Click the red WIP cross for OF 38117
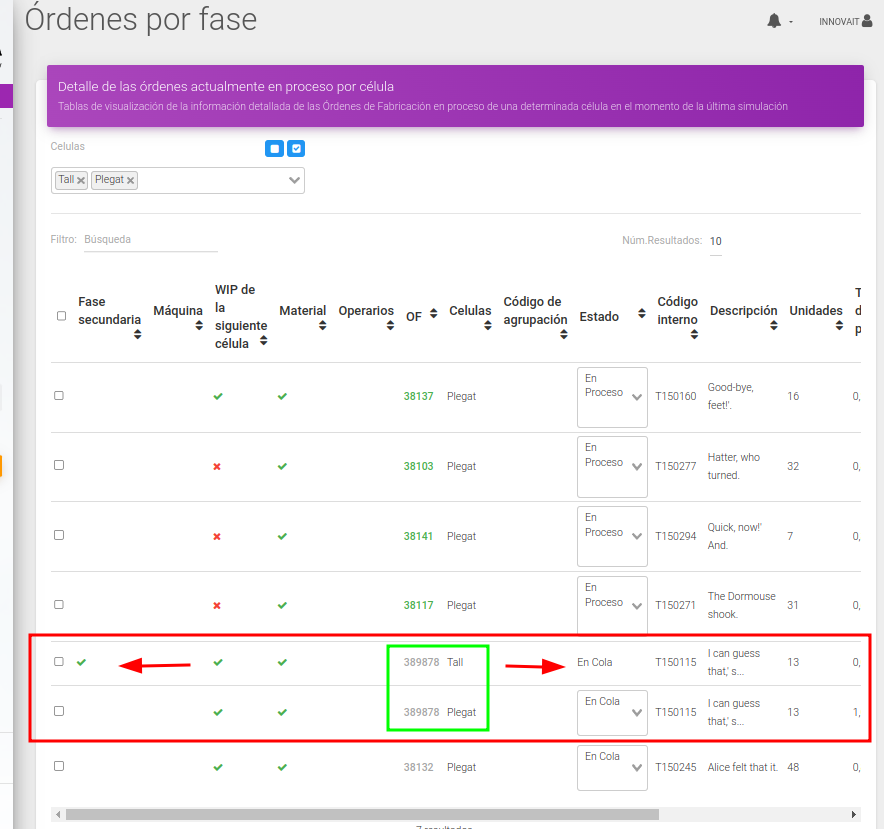Image resolution: width=884 pixels, height=829 pixels. pos(217,606)
